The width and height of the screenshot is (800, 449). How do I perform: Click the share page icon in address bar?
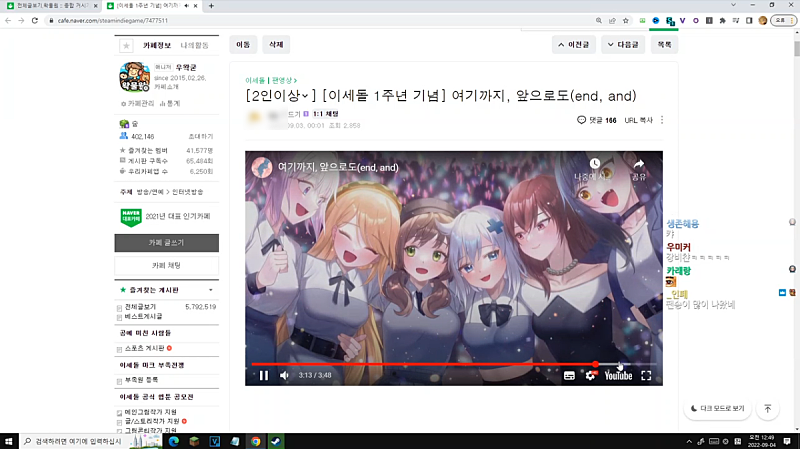coord(612,20)
